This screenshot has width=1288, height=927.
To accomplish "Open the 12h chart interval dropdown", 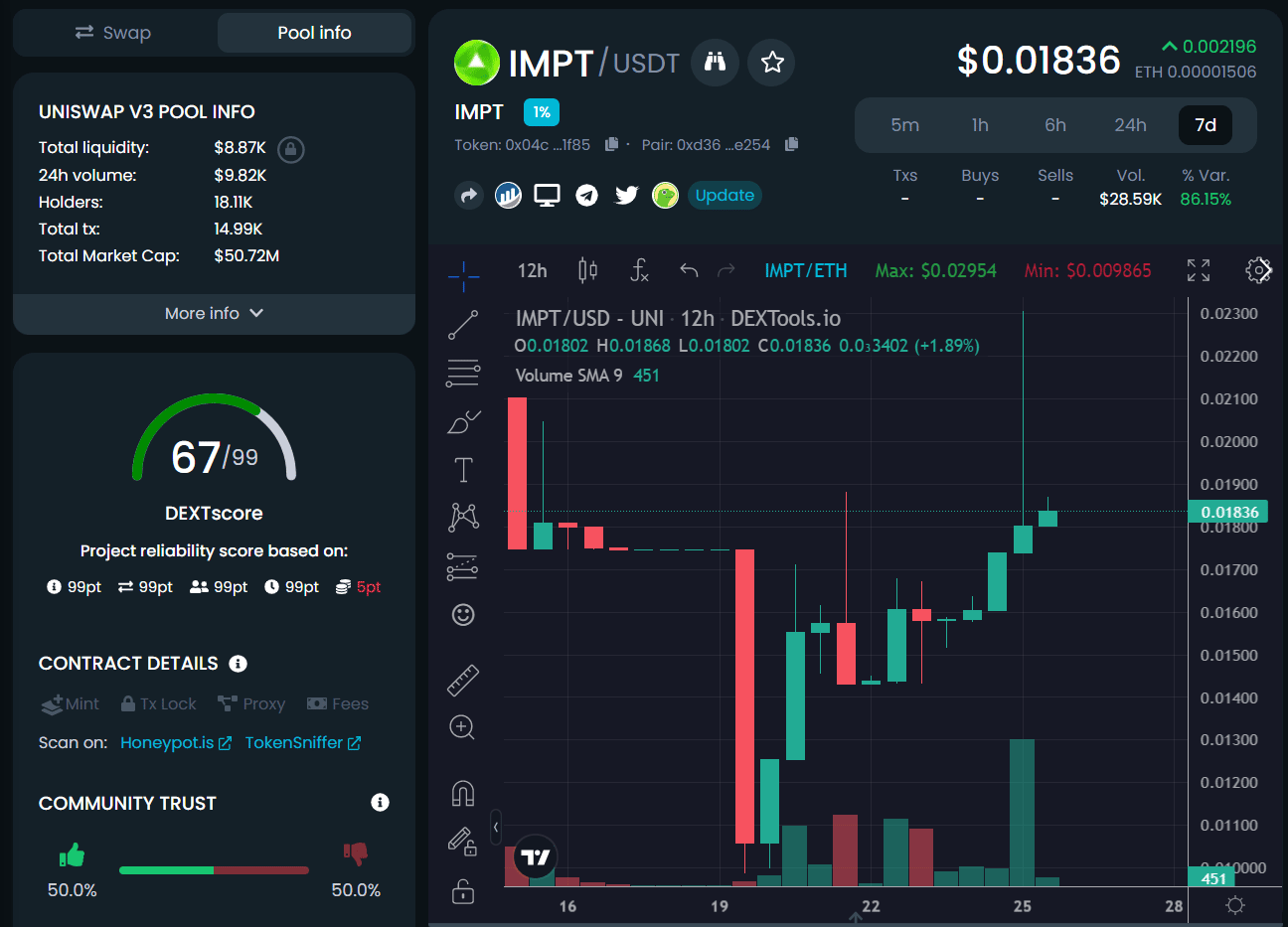I will (x=533, y=270).
